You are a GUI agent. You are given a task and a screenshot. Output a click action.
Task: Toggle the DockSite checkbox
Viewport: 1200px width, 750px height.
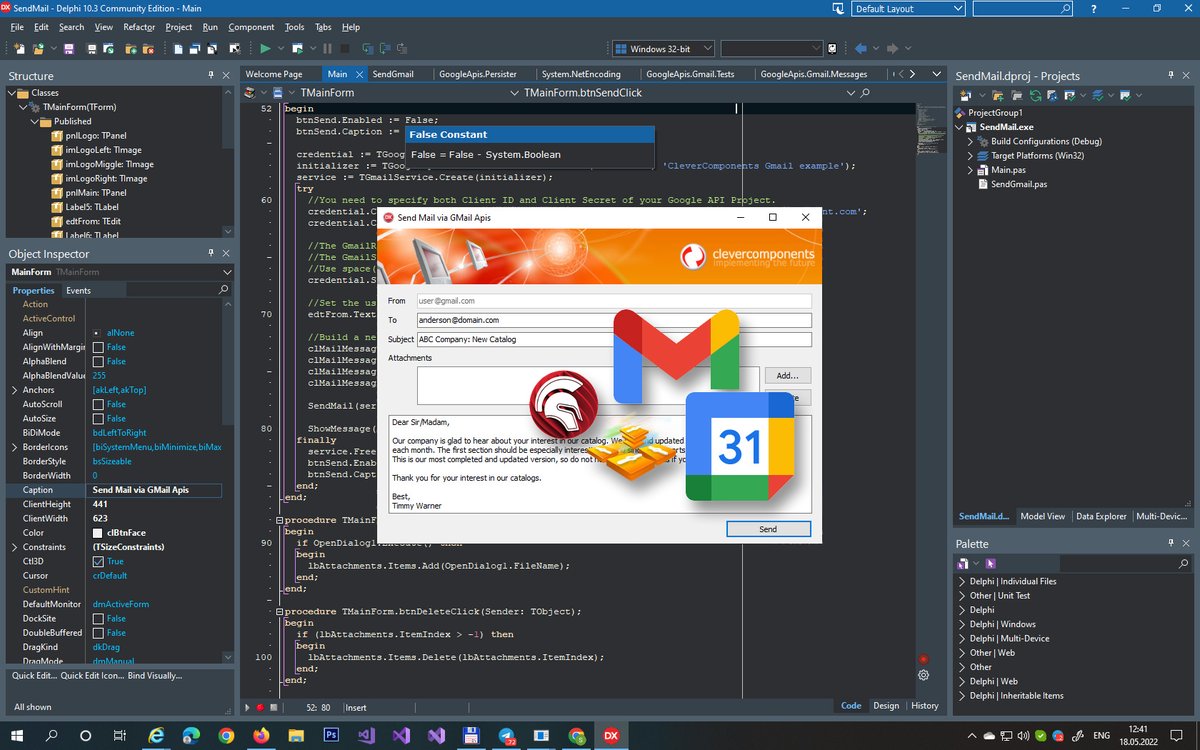coord(98,618)
